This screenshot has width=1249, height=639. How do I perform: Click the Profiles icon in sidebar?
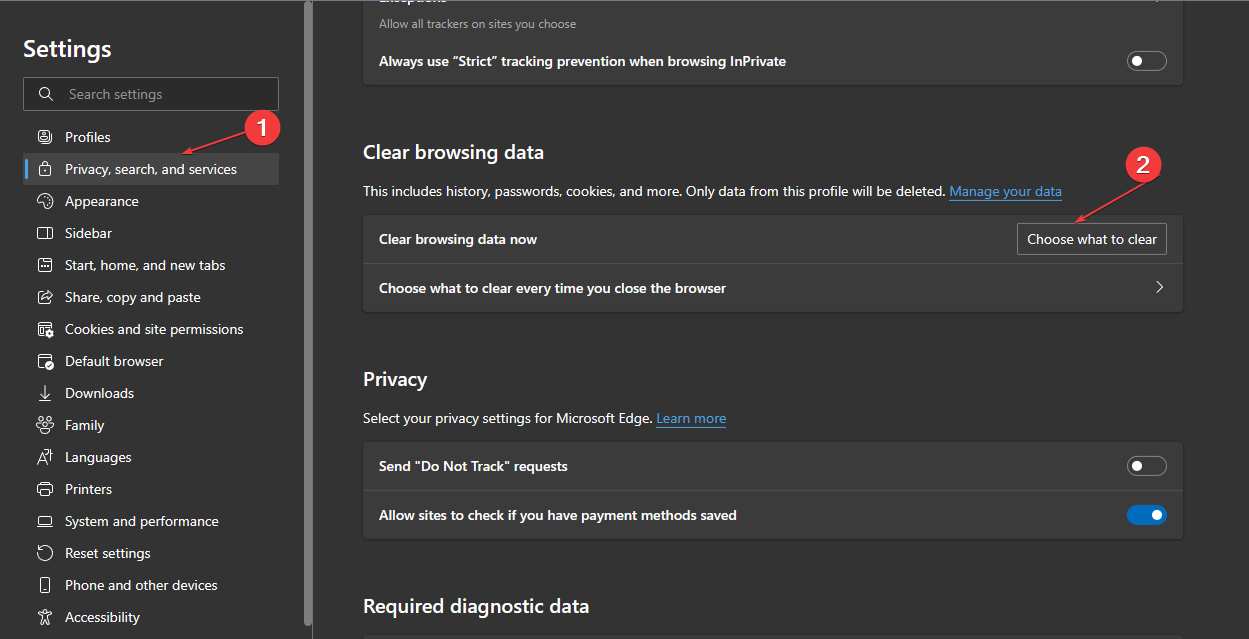tap(44, 137)
